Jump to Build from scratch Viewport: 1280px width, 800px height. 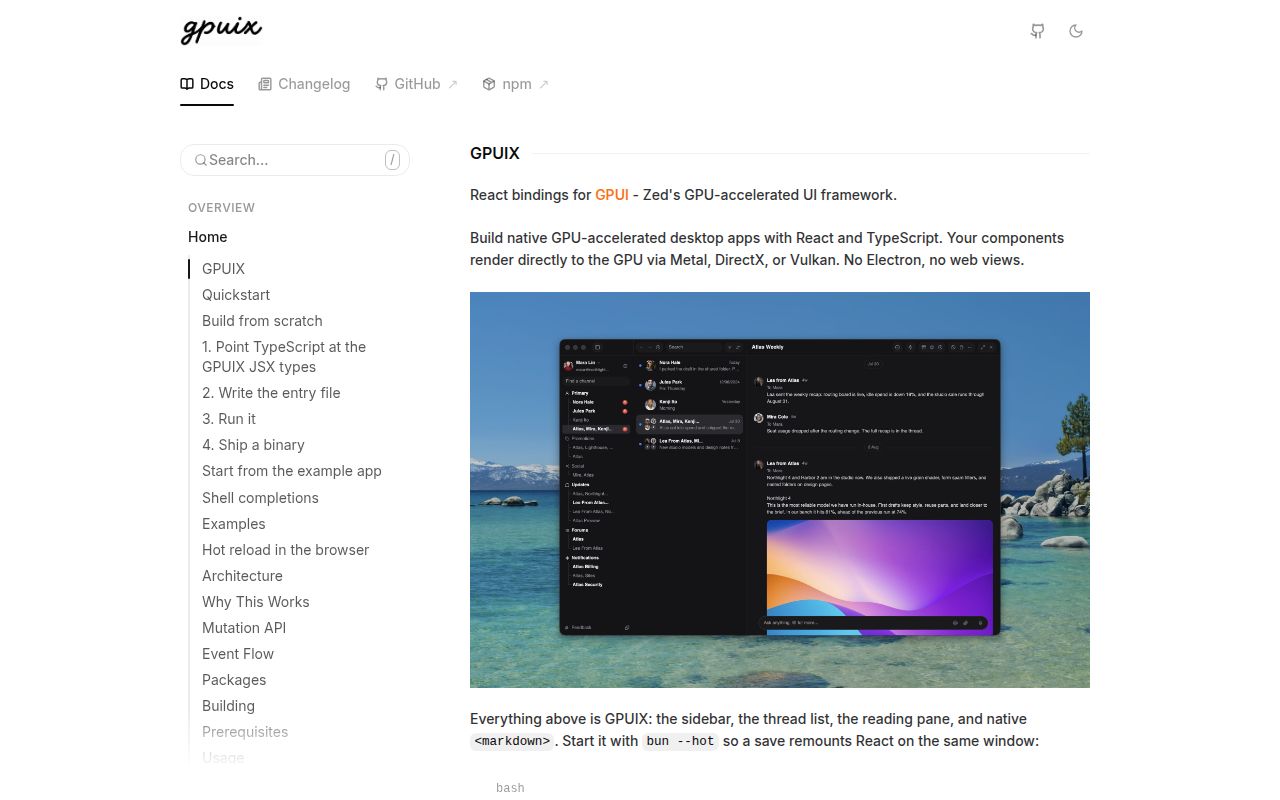[262, 321]
